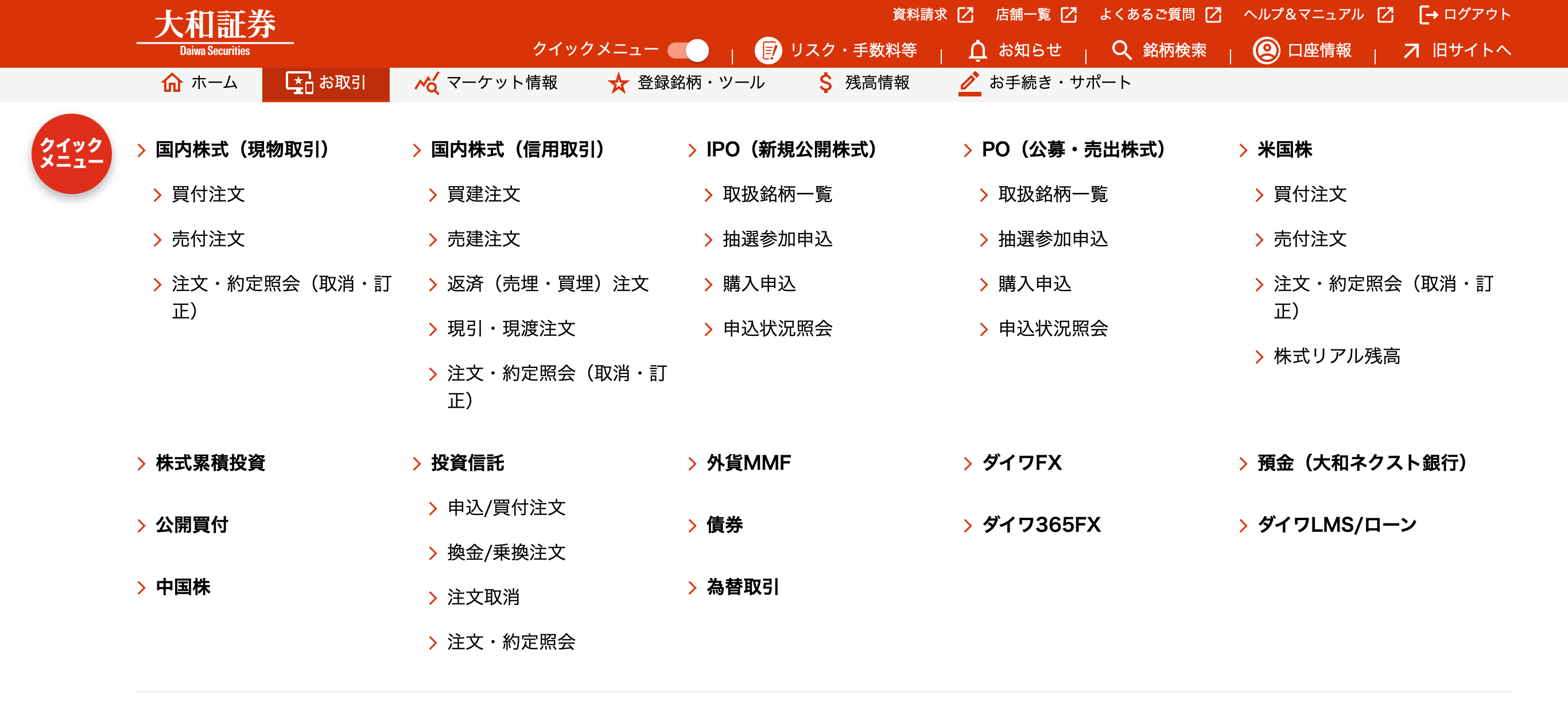Click chevron before IPO（新規公開株式）
Image resolution: width=1568 pixels, height=713 pixels.
[692, 150]
